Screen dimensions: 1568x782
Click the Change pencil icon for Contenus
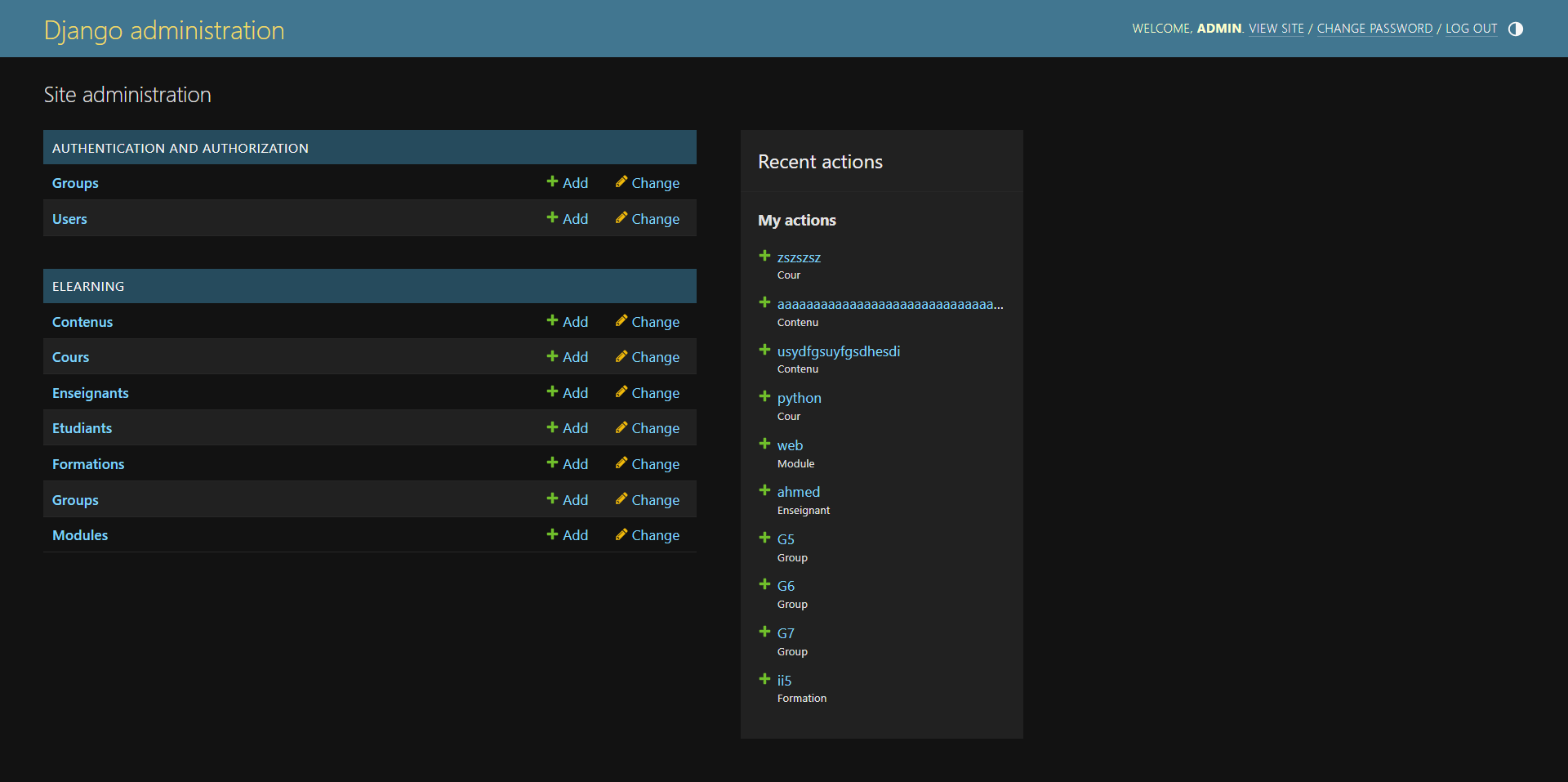click(621, 321)
